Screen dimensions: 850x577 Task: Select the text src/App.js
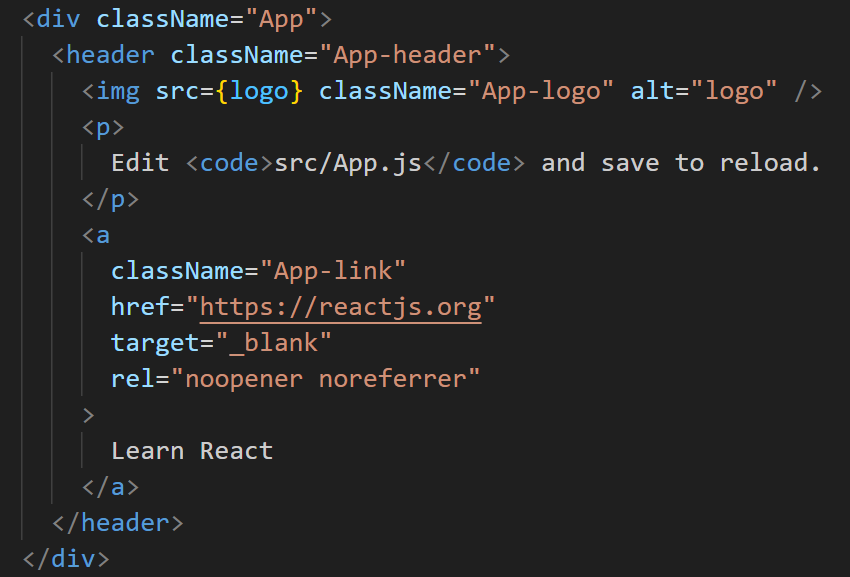pos(347,163)
